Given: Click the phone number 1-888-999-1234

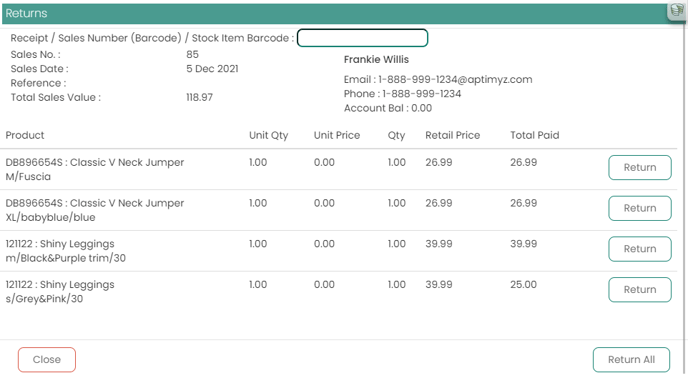Looking at the screenshot, I should tap(421, 94).
